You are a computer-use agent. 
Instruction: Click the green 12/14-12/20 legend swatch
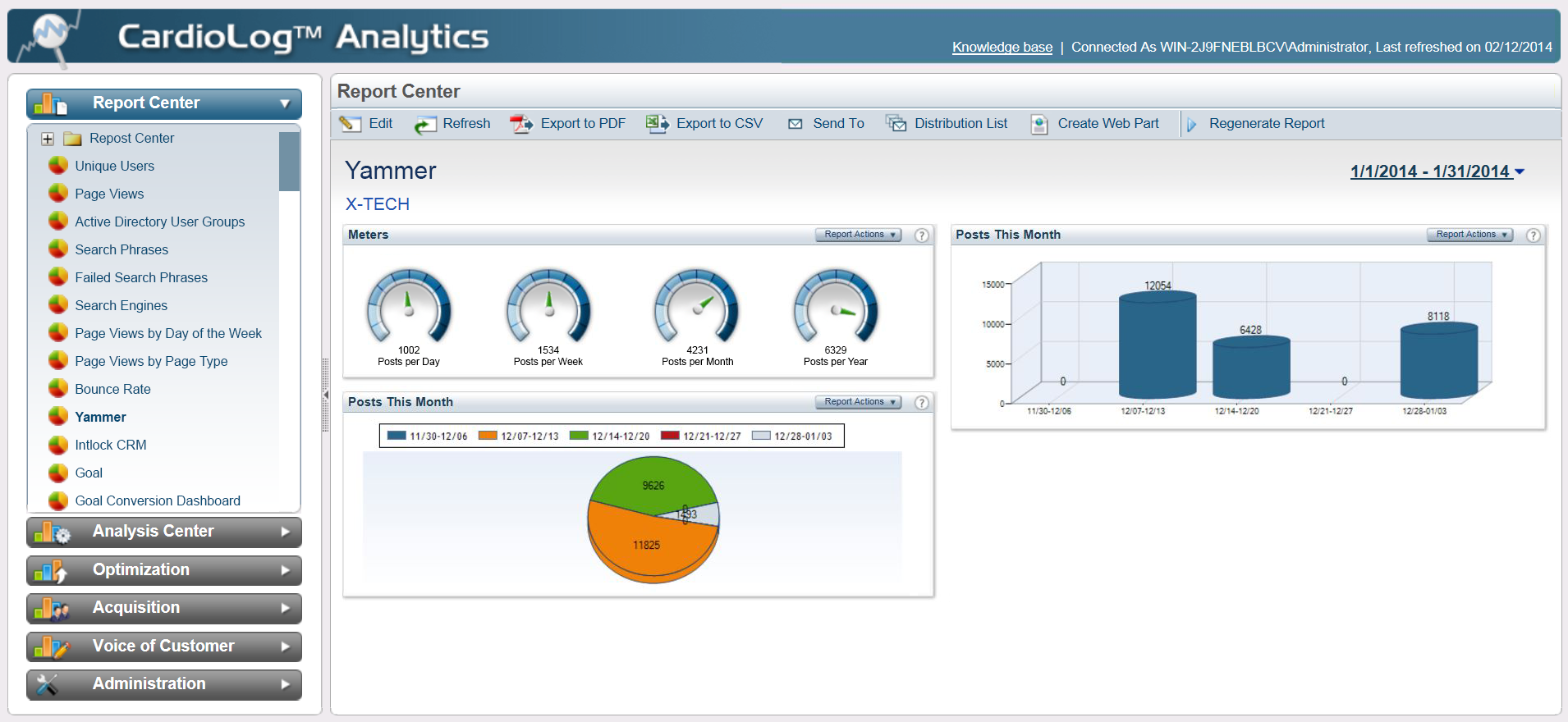click(x=579, y=436)
